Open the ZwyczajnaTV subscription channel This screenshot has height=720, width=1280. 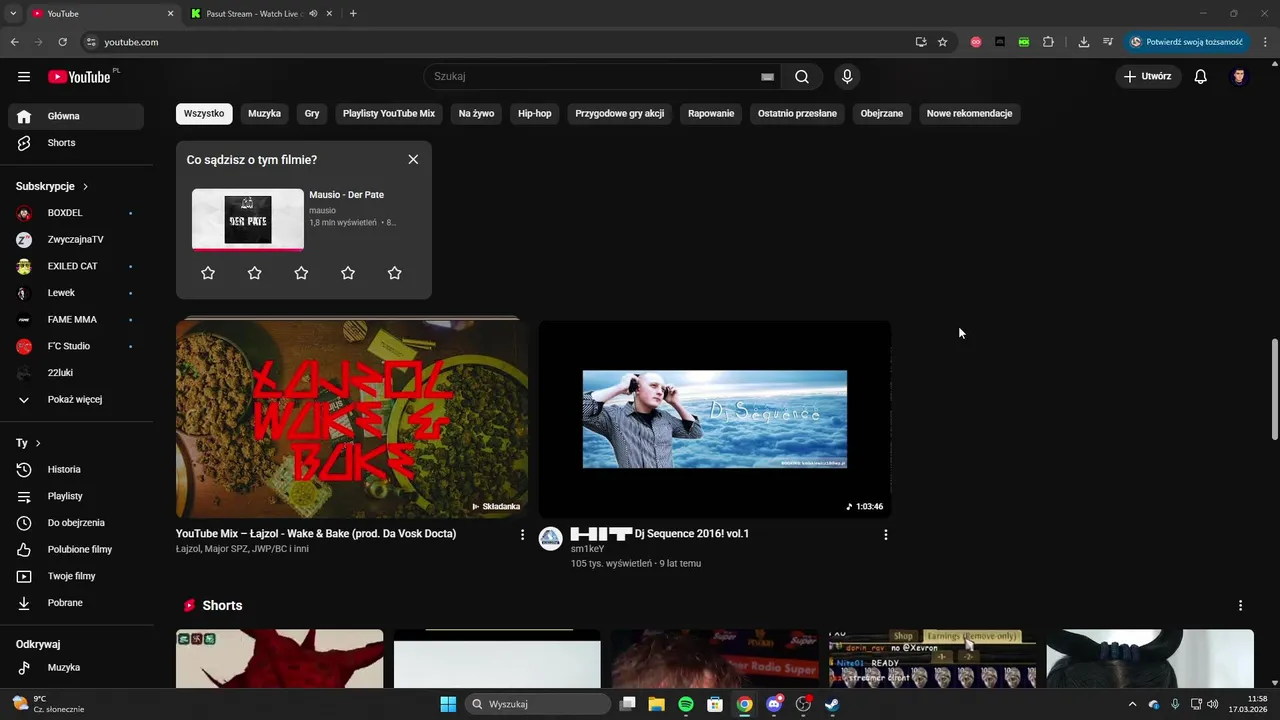tap(76, 240)
